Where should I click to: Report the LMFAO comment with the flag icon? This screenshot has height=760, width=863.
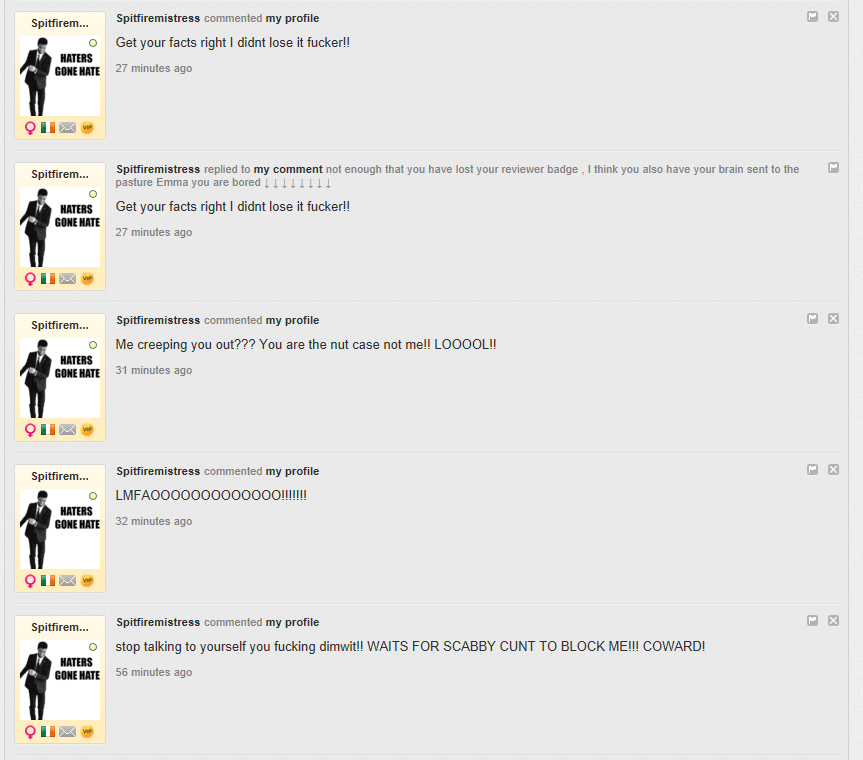click(812, 469)
